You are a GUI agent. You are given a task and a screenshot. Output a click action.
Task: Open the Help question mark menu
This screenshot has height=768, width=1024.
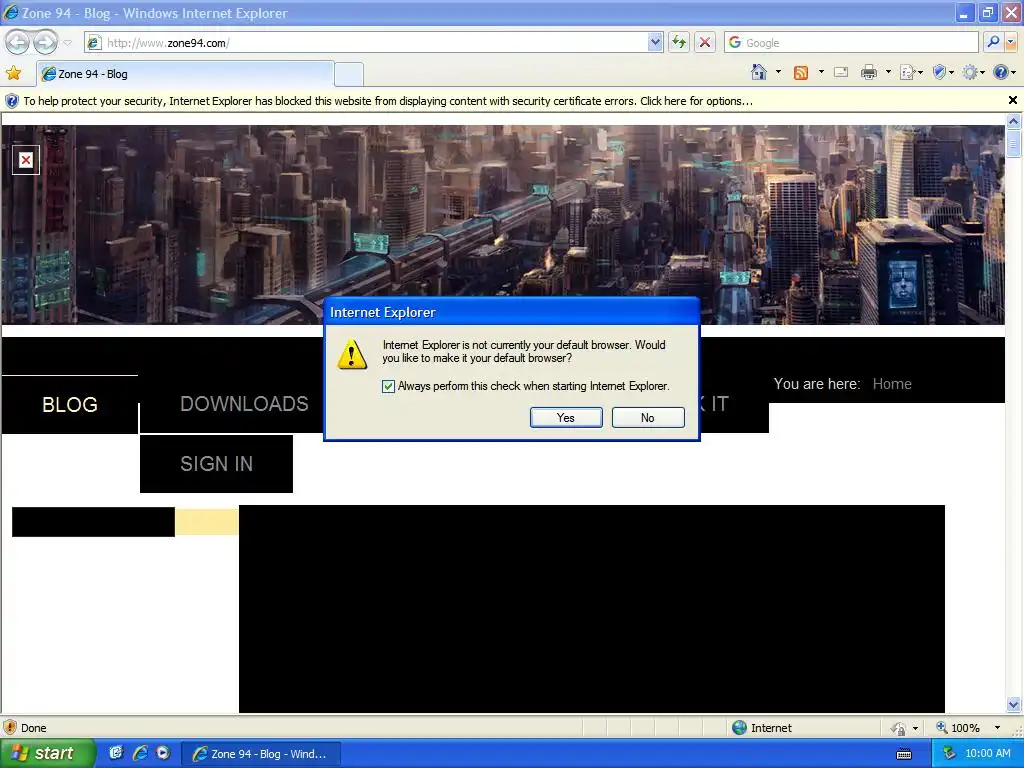pos(1004,72)
